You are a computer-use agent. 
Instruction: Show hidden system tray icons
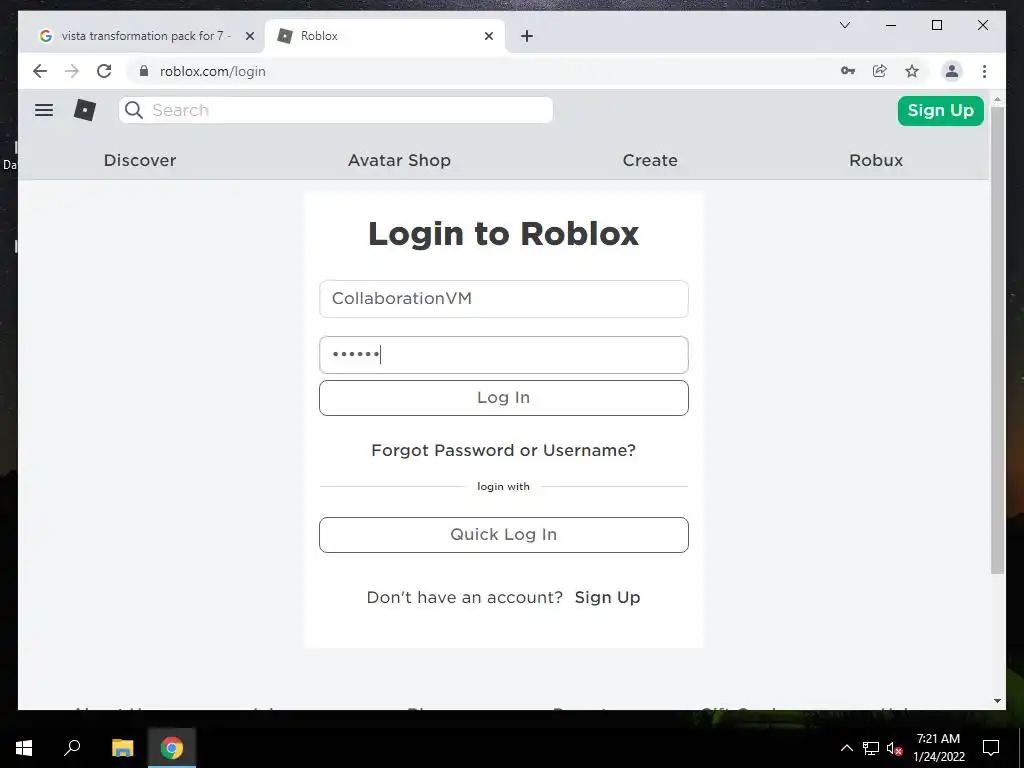[x=846, y=748]
